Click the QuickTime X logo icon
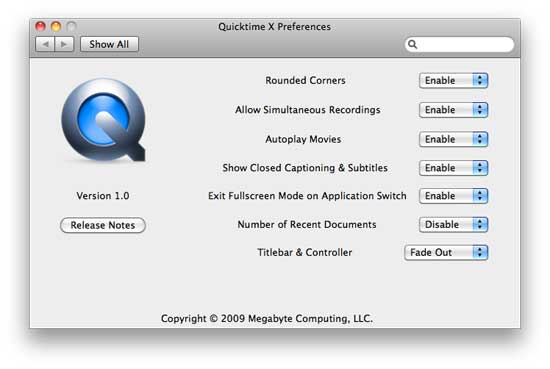The width and height of the screenshot is (550, 369). [x=103, y=120]
